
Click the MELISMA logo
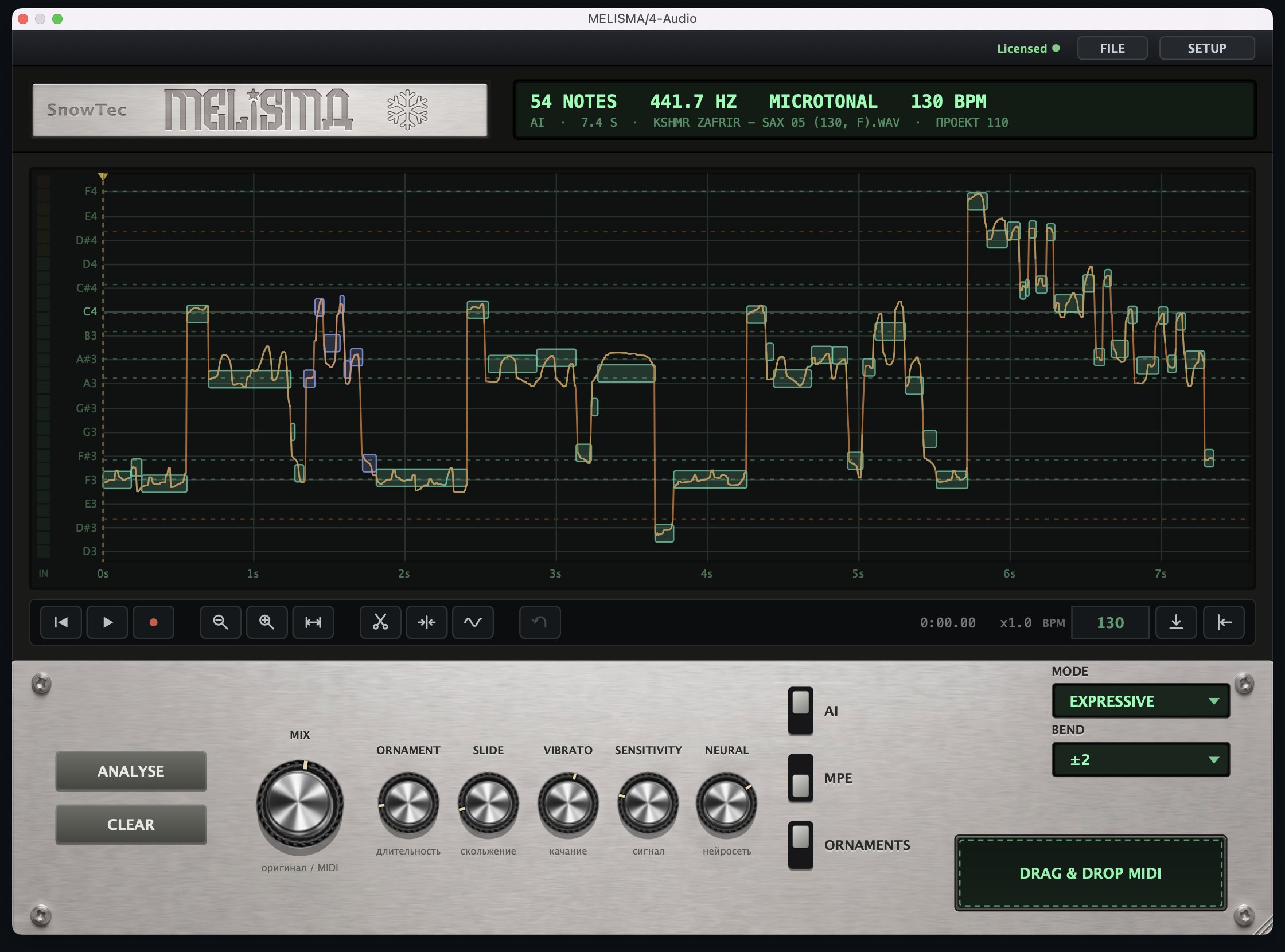(x=258, y=110)
